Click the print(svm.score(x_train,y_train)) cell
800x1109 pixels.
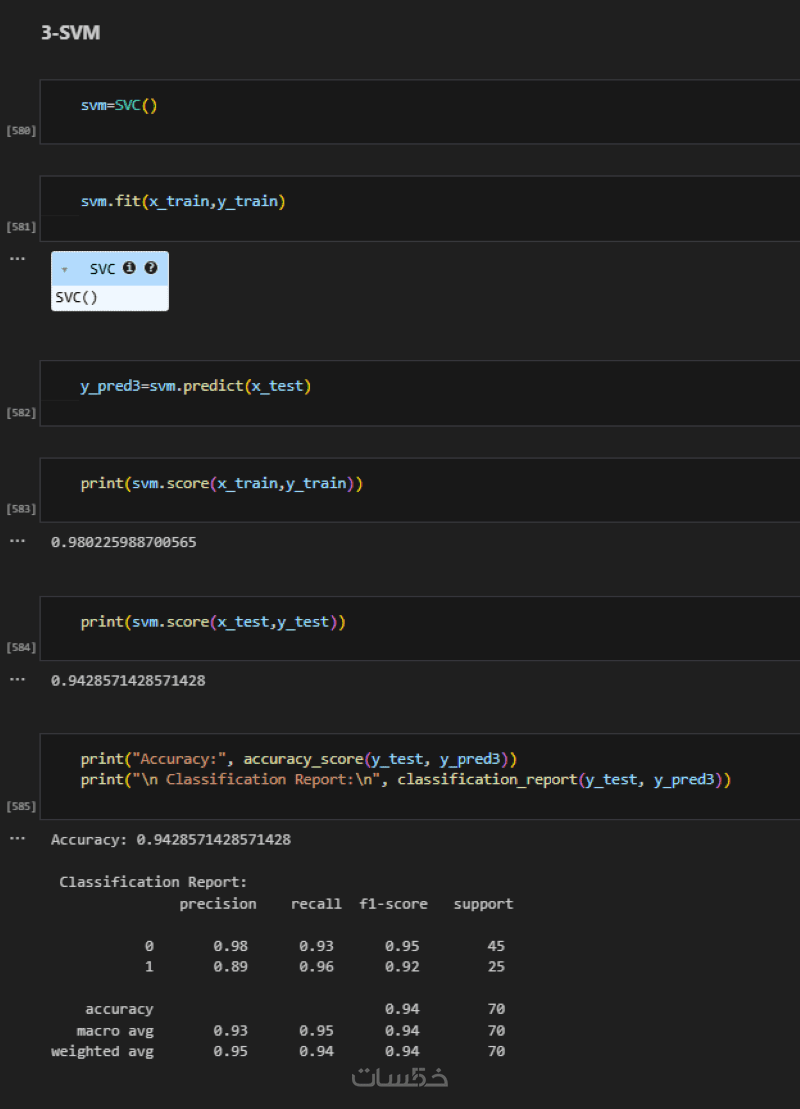point(222,484)
